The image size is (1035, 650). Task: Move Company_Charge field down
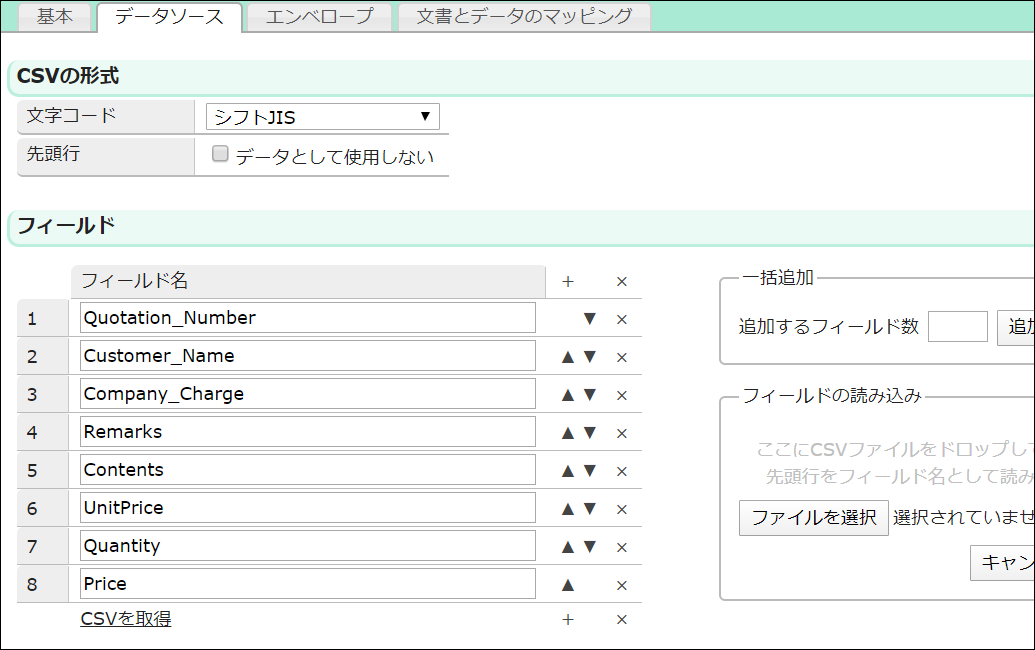[x=589, y=395]
